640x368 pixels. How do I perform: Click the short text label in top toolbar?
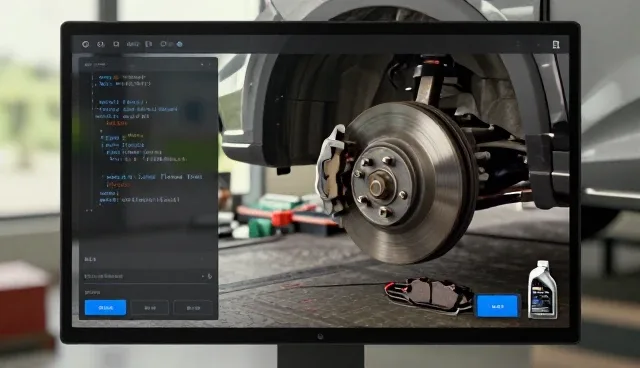(x=133, y=44)
